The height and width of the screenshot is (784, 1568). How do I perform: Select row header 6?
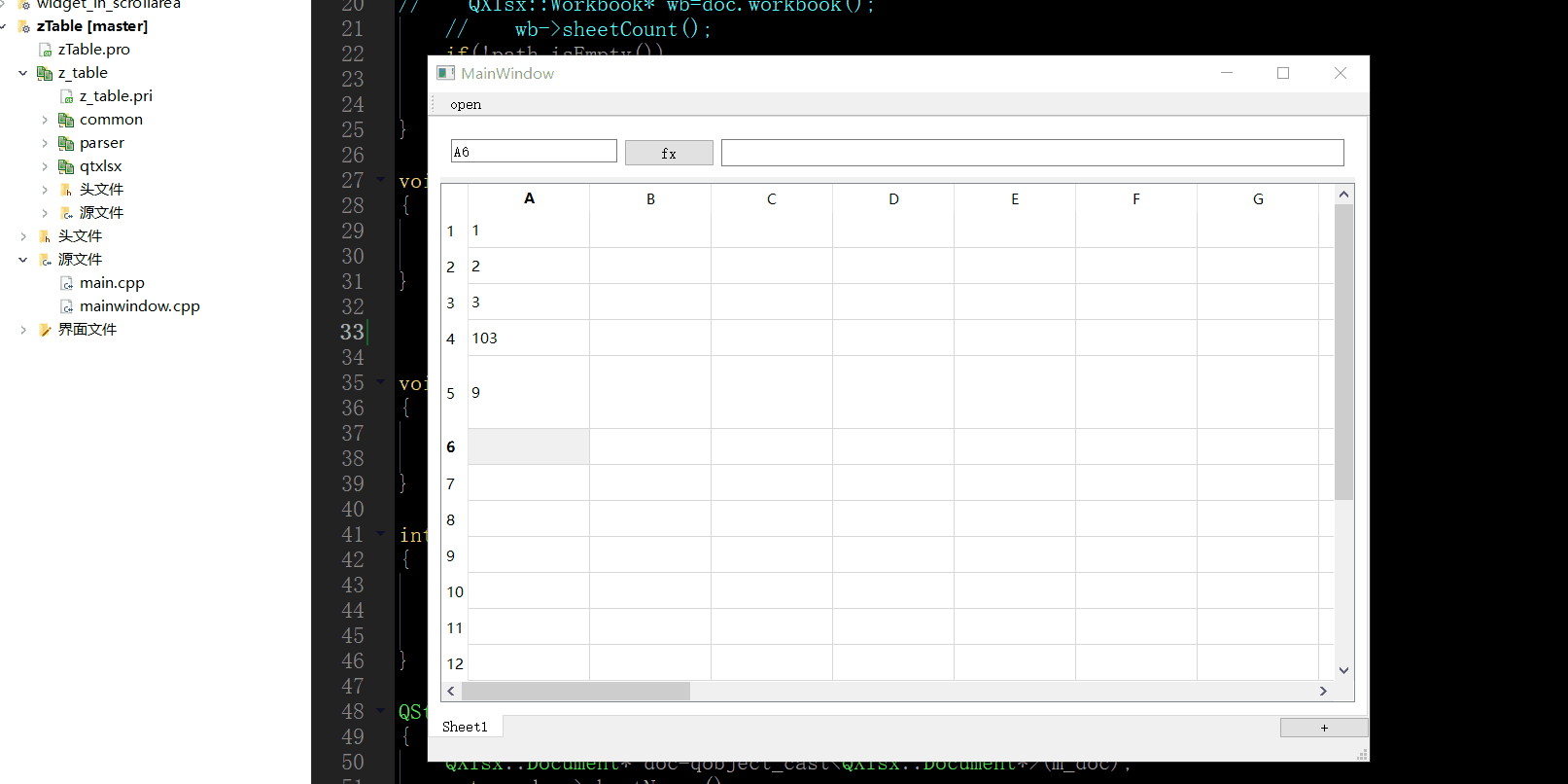pyautogui.click(x=454, y=447)
